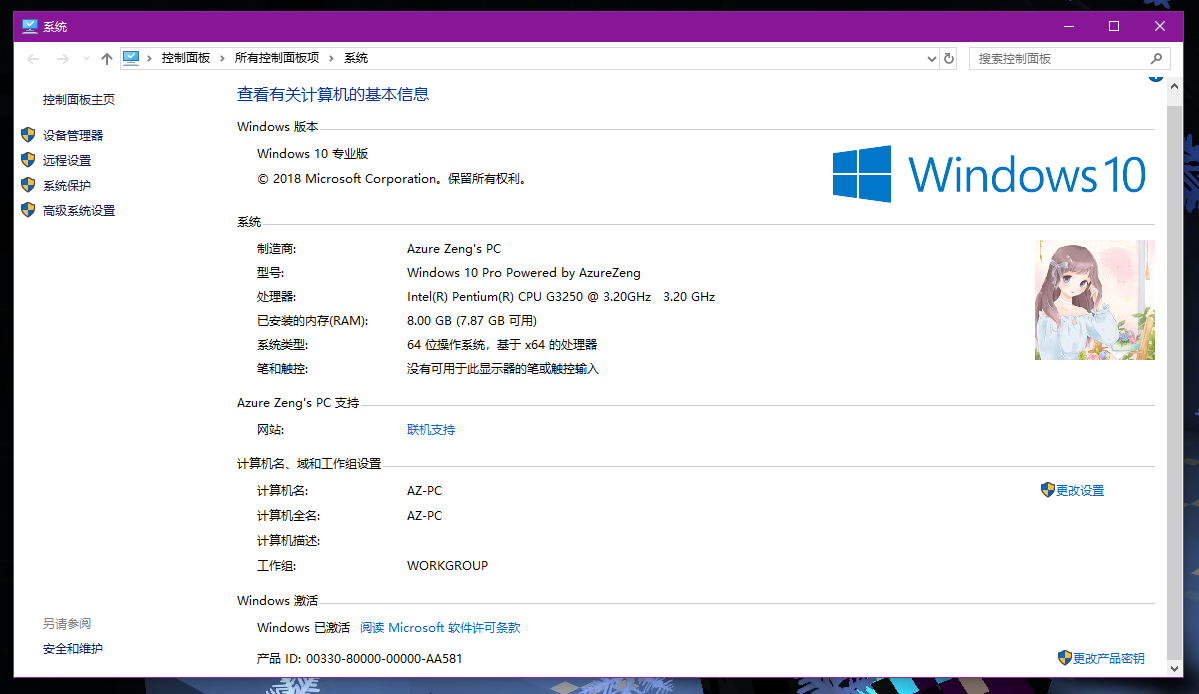Click the product ID 00330-80000-00000-AA581
Screen dimensions: 1199x694
[x=384, y=658]
